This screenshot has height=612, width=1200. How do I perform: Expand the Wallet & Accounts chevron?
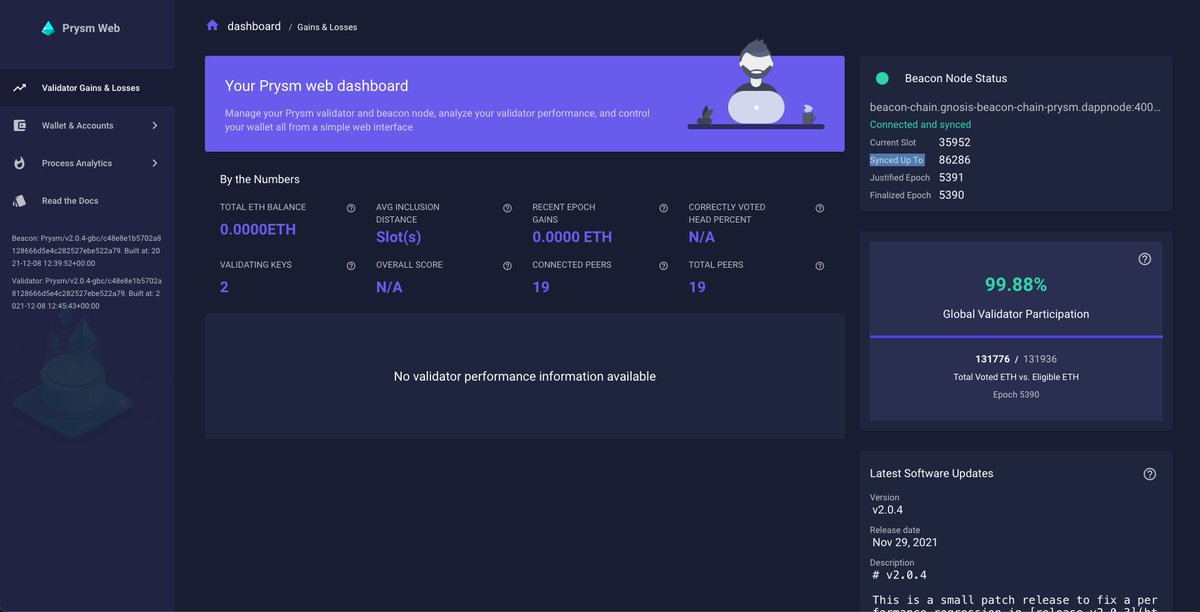(155, 125)
